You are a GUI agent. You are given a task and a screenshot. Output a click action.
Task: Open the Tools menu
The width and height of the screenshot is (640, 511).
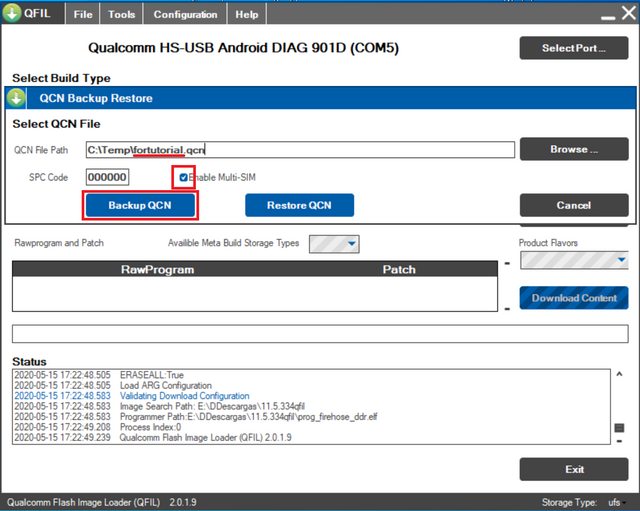coord(122,14)
